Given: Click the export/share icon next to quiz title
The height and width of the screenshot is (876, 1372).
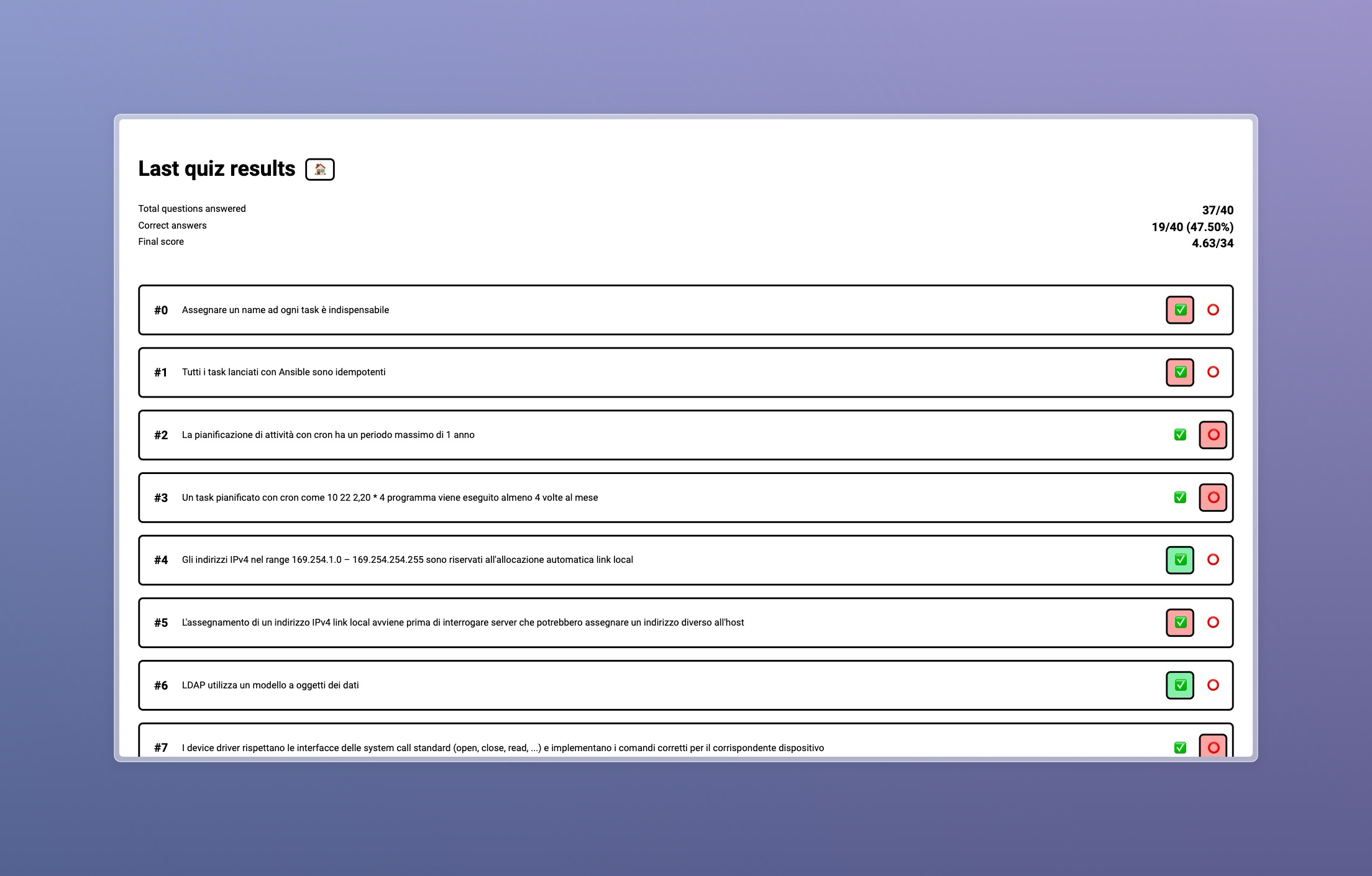Looking at the screenshot, I should pos(320,168).
